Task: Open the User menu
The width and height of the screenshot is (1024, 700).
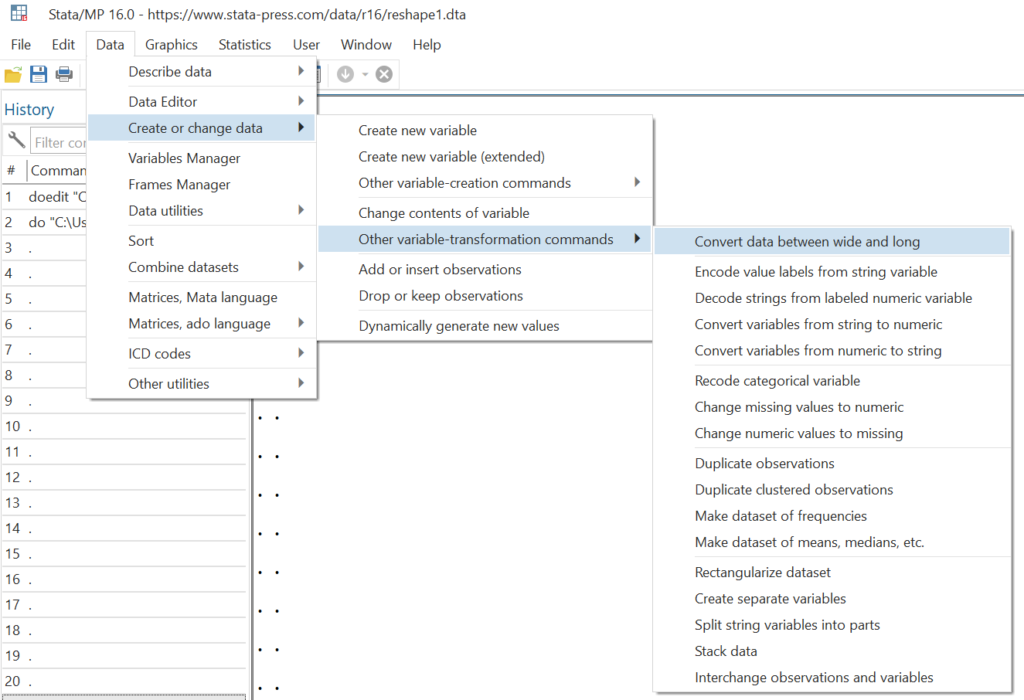Action: tap(306, 44)
